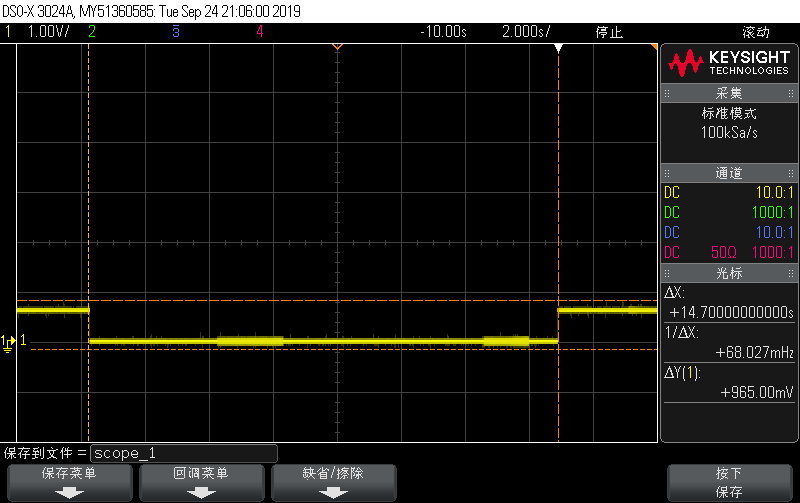Click the ΔY(1) +965.00mV readout
This screenshot has width=800, height=503.
coord(729,383)
